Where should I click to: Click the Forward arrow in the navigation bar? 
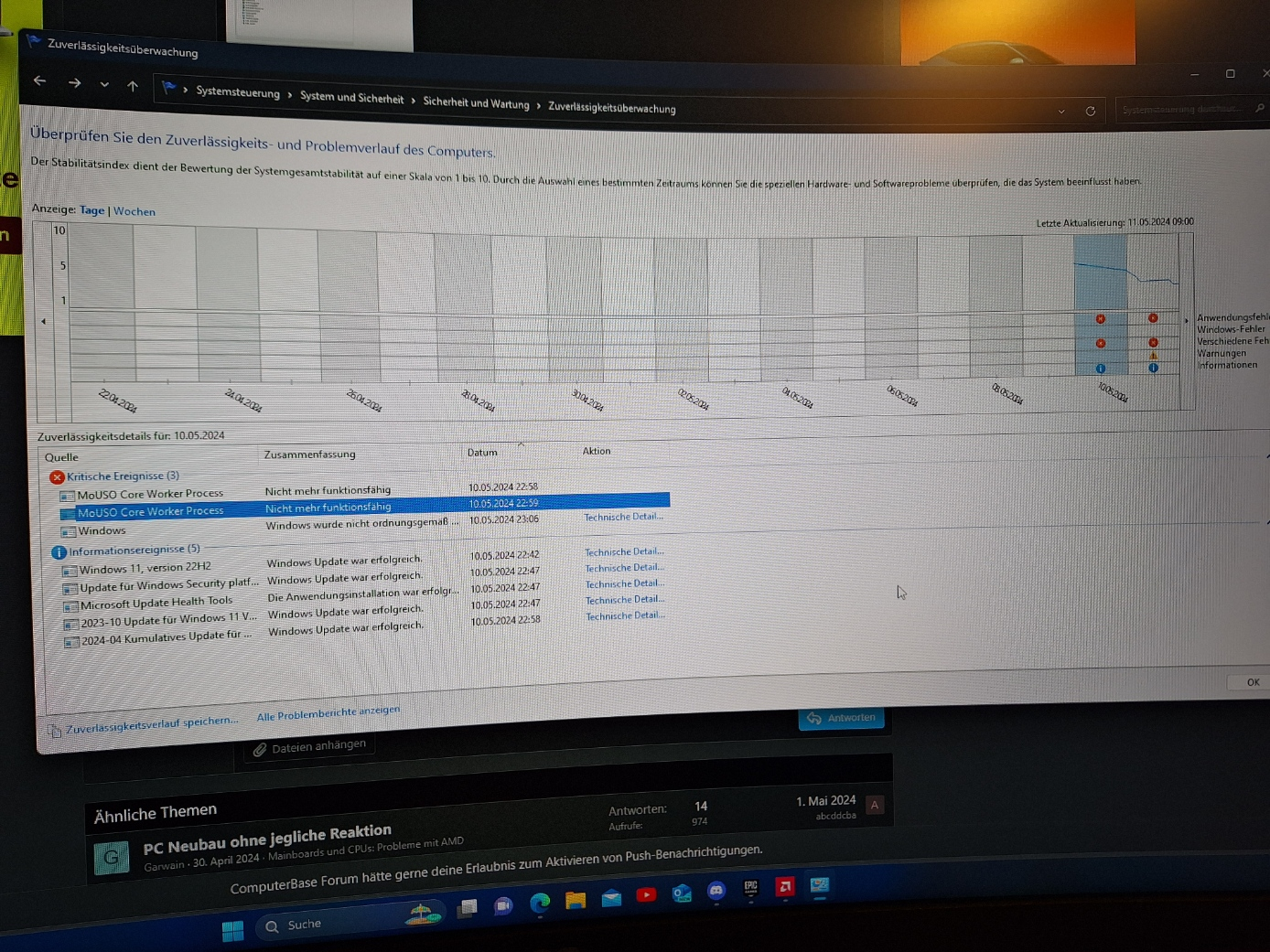tap(74, 82)
